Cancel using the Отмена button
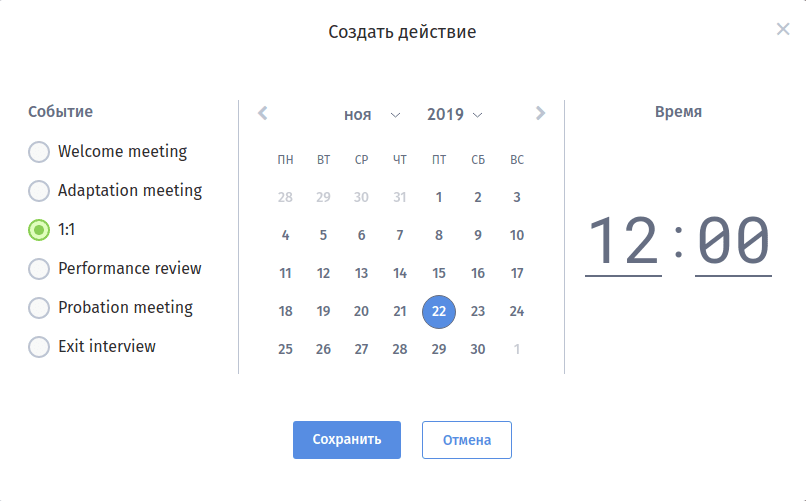 pyautogui.click(x=466, y=440)
